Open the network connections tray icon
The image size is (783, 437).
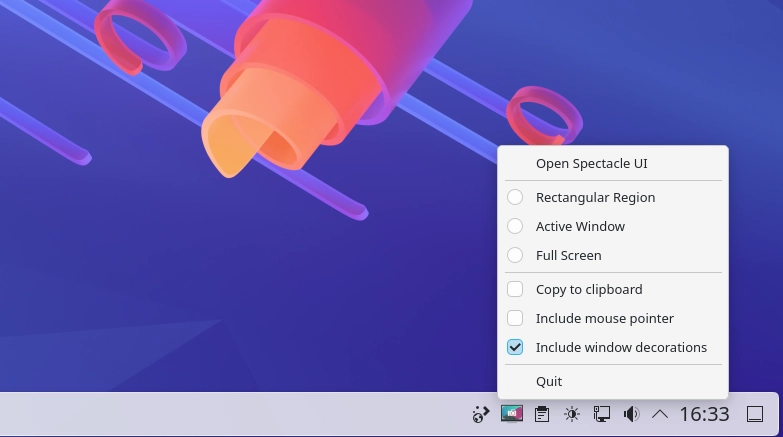point(601,414)
